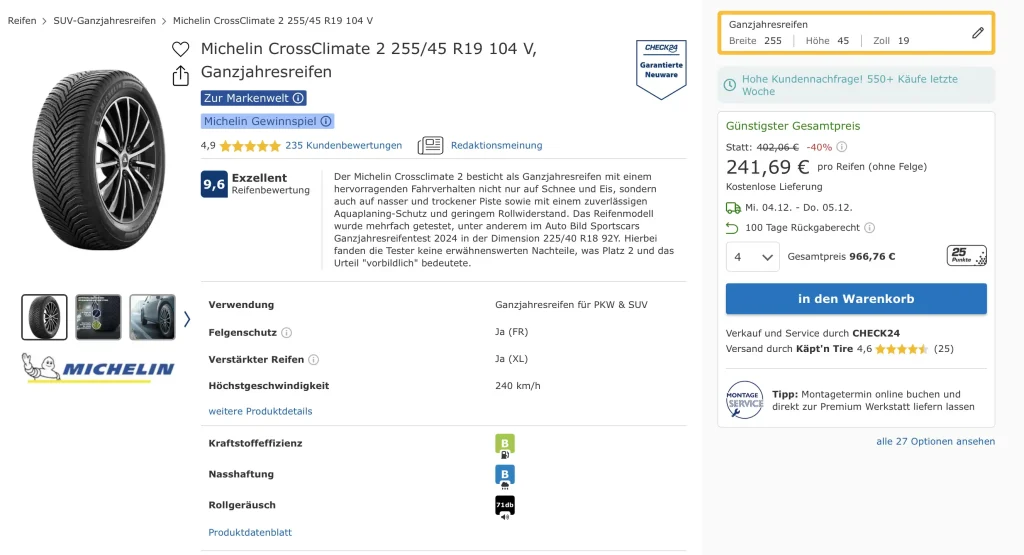The height and width of the screenshot is (555, 1024).
Task: View alle 27 Optionen ansehen
Action: (x=935, y=441)
